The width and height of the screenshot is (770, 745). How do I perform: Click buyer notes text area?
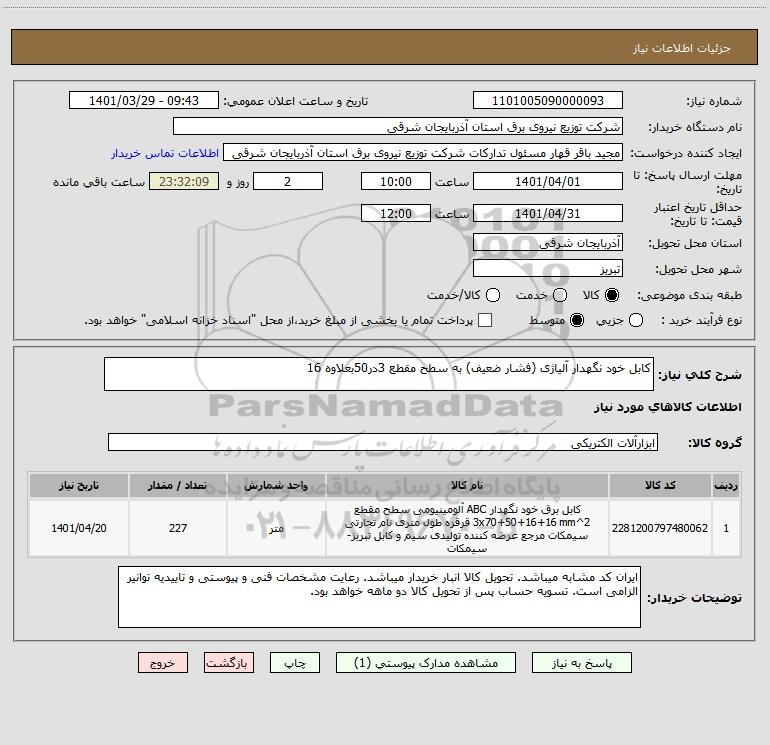pos(379,597)
